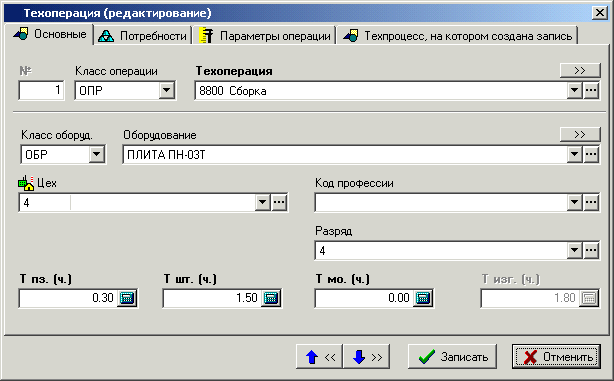Screen dimensions: 614x381
Task: Switch to the Потребности tab
Action: [143, 36]
